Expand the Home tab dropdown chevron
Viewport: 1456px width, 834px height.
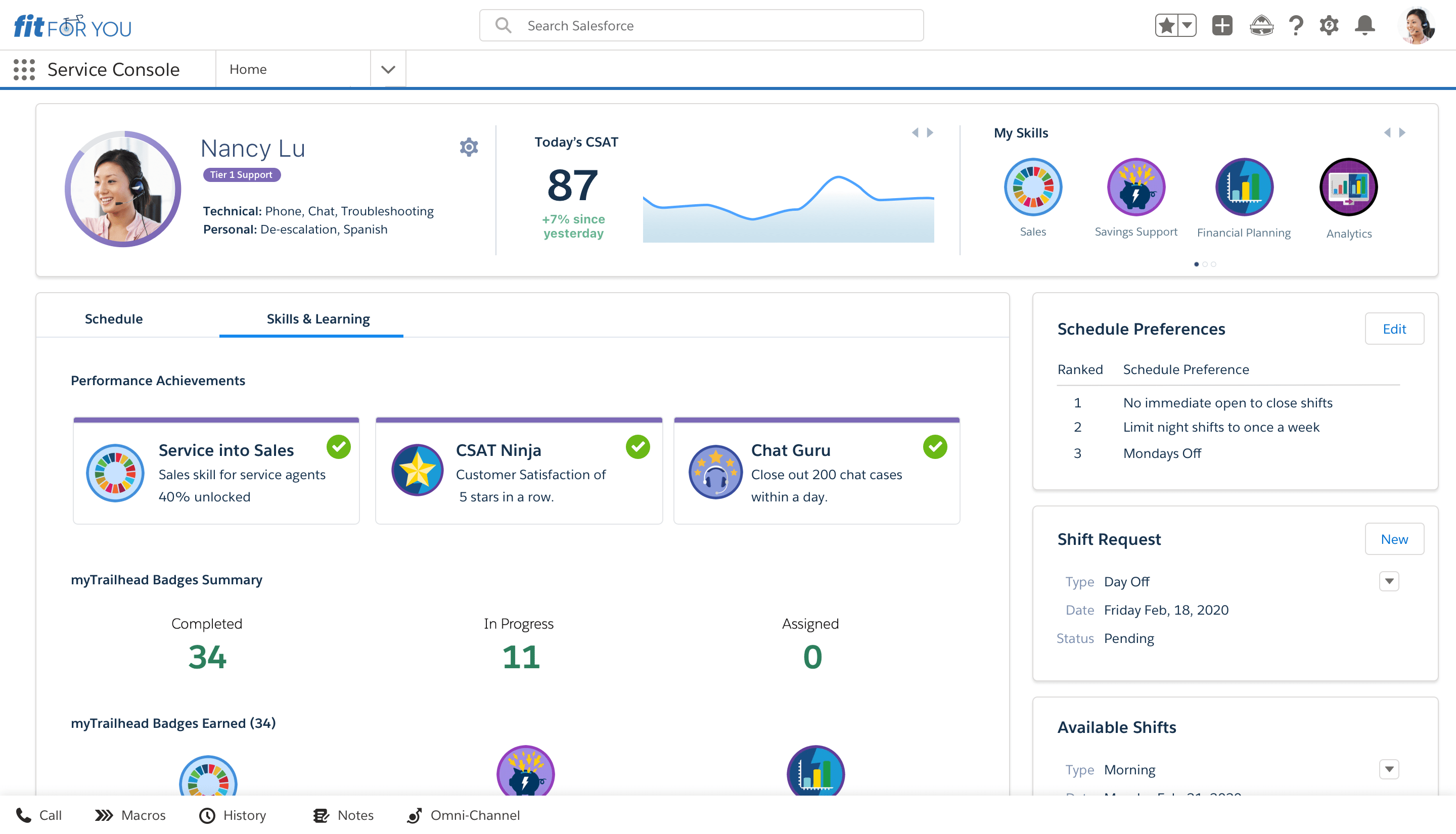click(x=388, y=69)
